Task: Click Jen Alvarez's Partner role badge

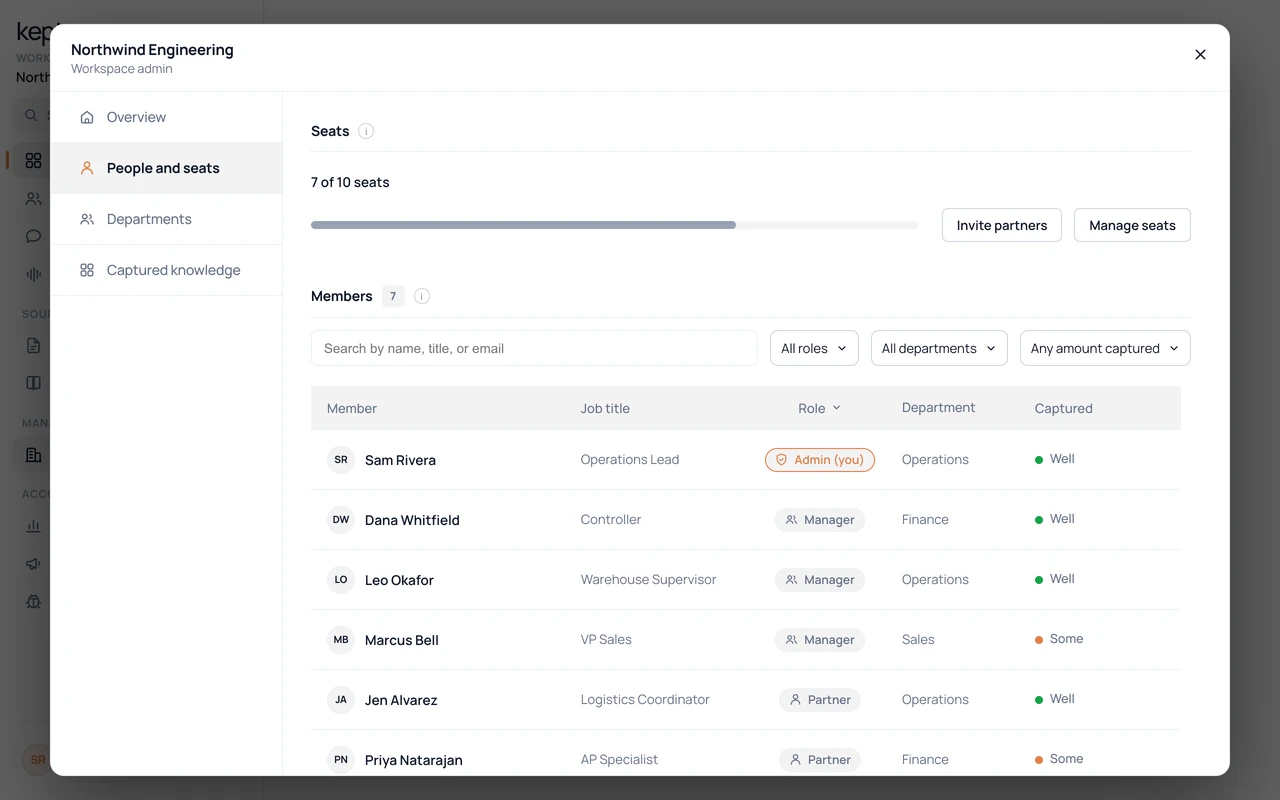Action: click(820, 700)
